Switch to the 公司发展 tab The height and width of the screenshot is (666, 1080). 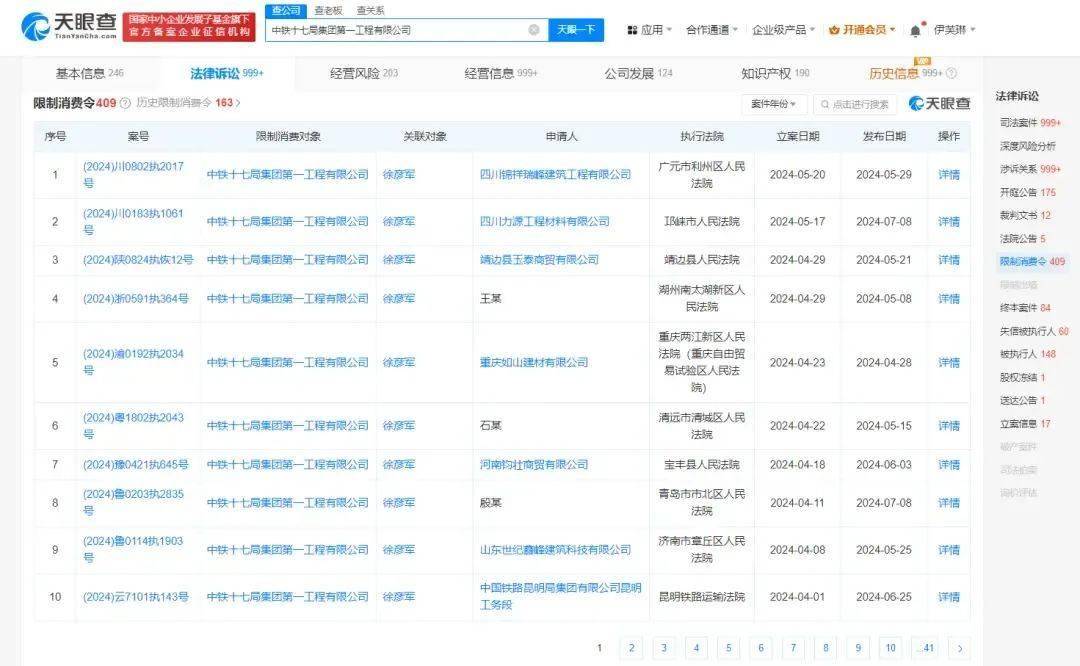tap(638, 73)
